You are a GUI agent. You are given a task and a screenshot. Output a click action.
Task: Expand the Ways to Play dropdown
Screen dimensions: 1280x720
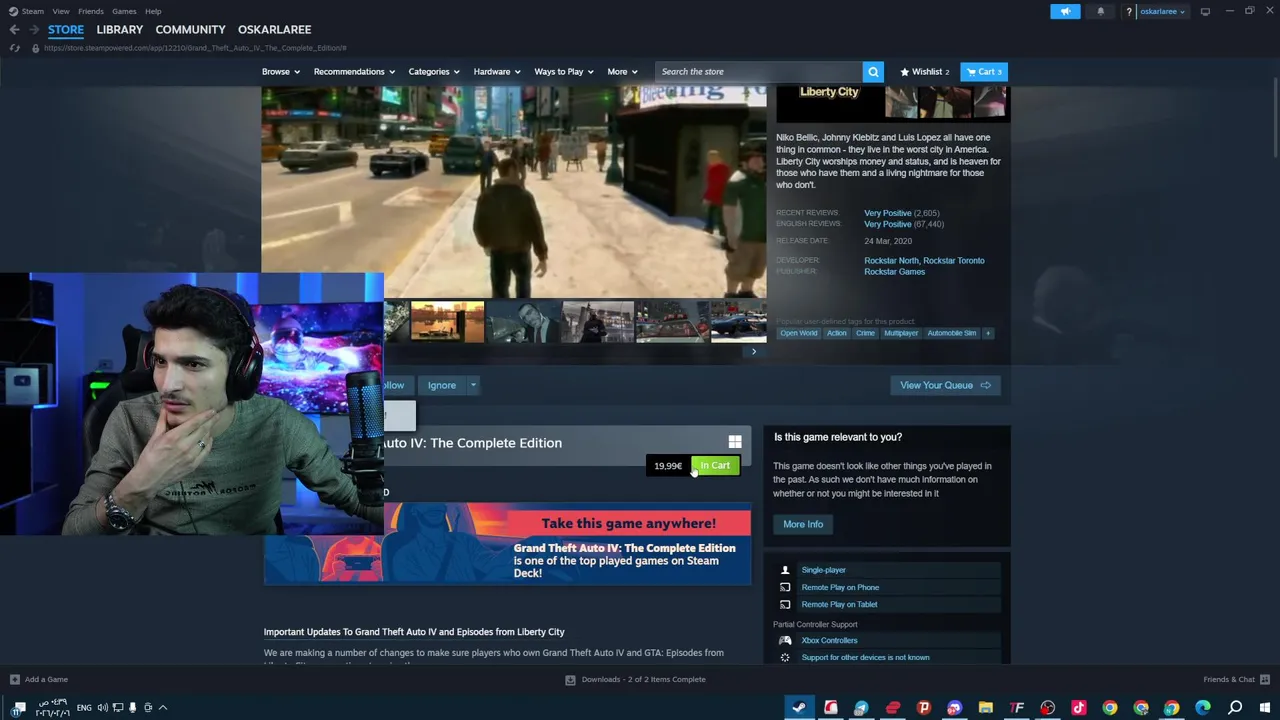(x=563, y=72)
